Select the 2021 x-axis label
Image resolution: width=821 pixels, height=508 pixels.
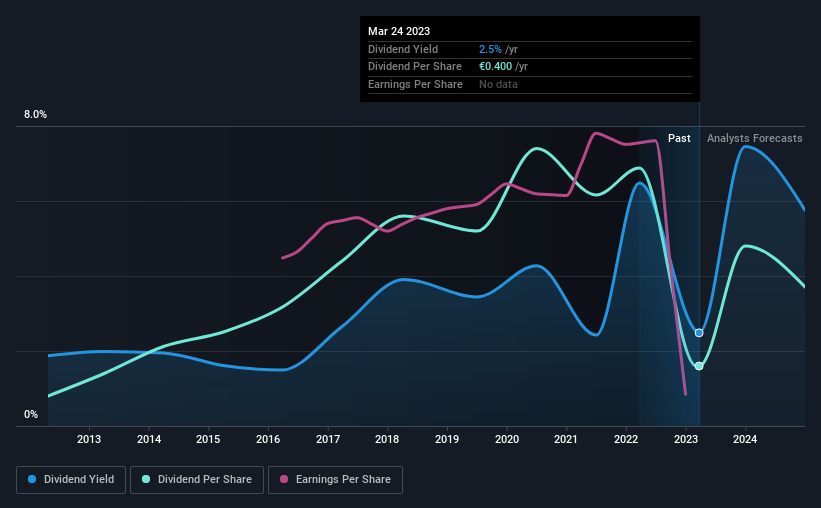(x=565, y=439)
